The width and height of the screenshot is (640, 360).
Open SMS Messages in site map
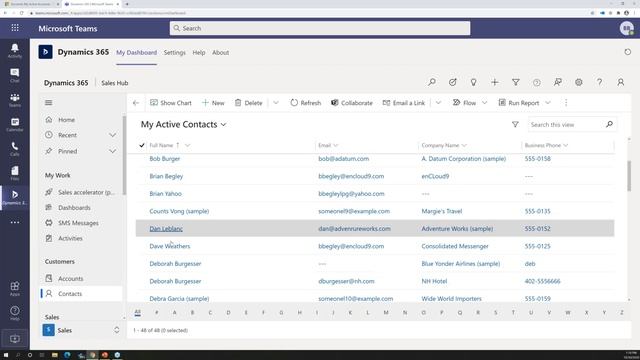78,223
